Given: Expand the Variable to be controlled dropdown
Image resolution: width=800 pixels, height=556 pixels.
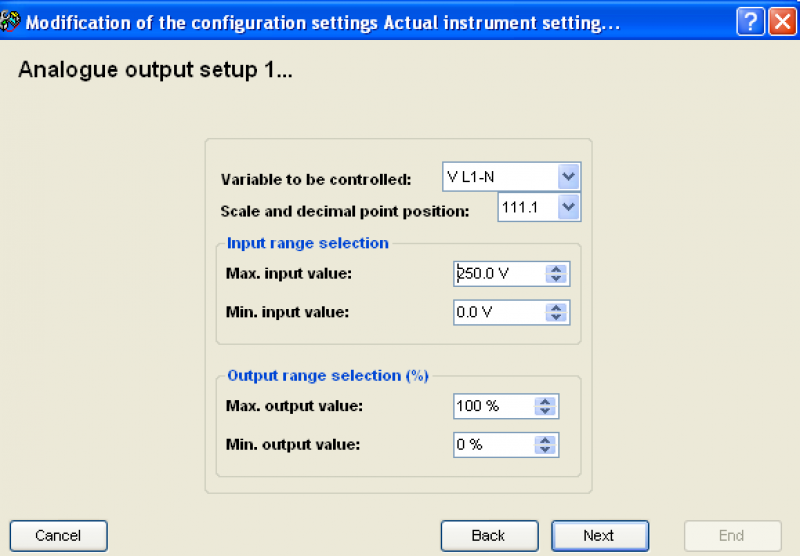Looking at the screenshot, I should pos(568,177).
